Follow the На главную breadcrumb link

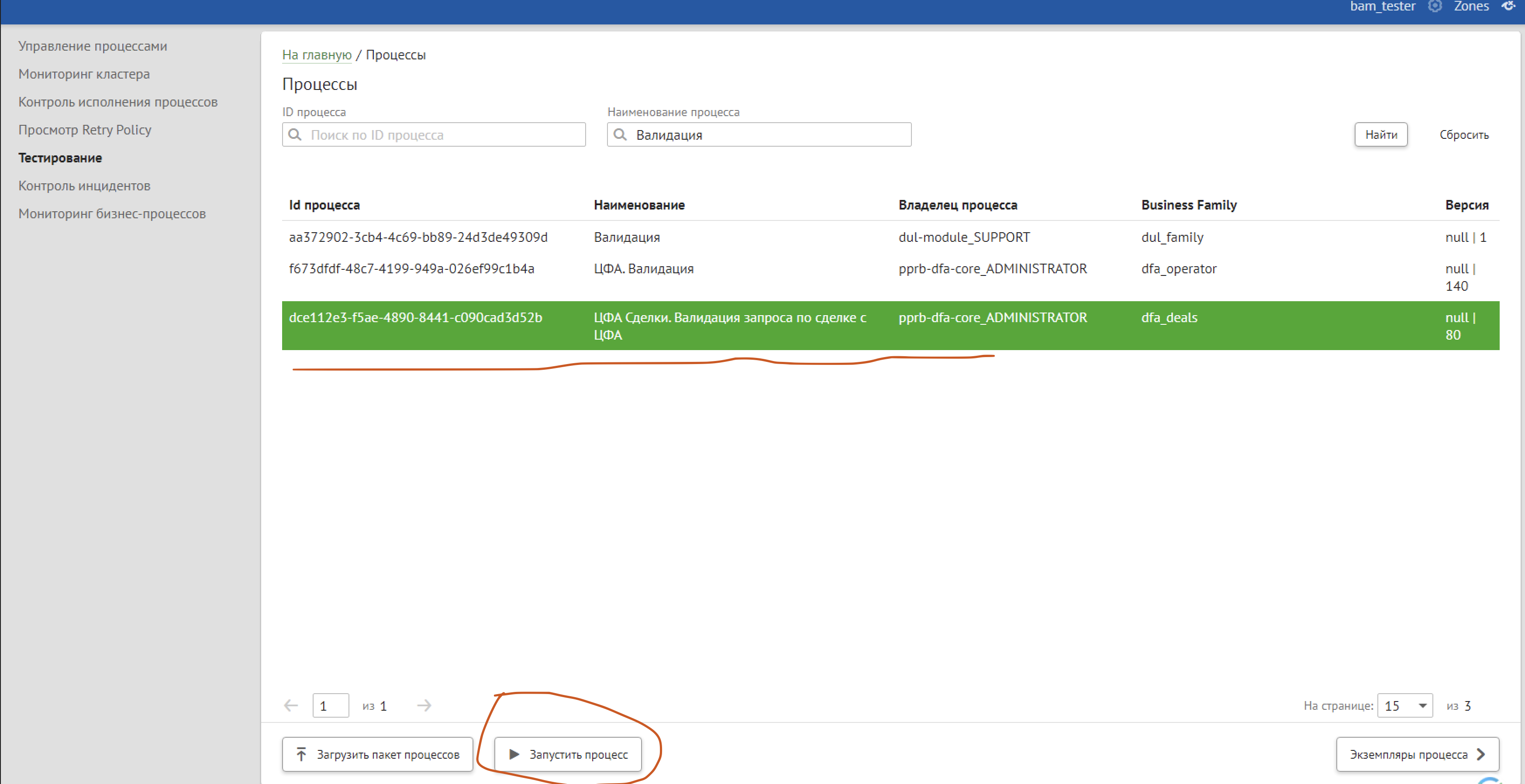pyautogui.click(x=317, y=55)
